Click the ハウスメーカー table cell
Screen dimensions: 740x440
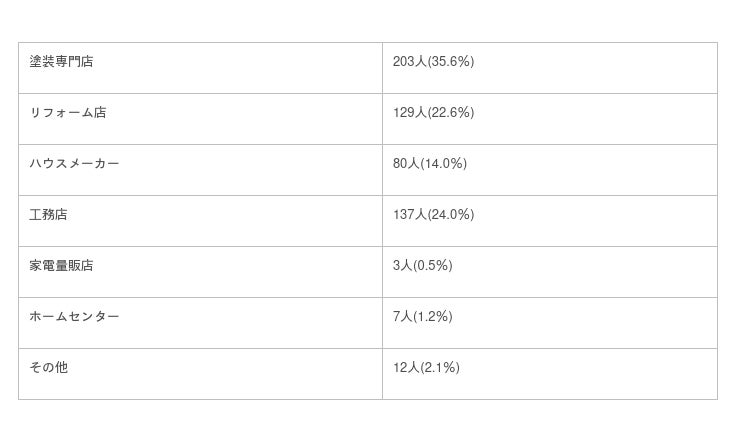74,164
